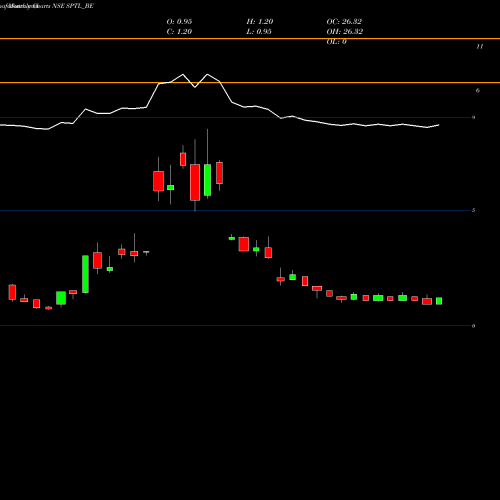Click the "11" price axis label
Viewport: 500px width, 500px height.
[x=480, y=46]
